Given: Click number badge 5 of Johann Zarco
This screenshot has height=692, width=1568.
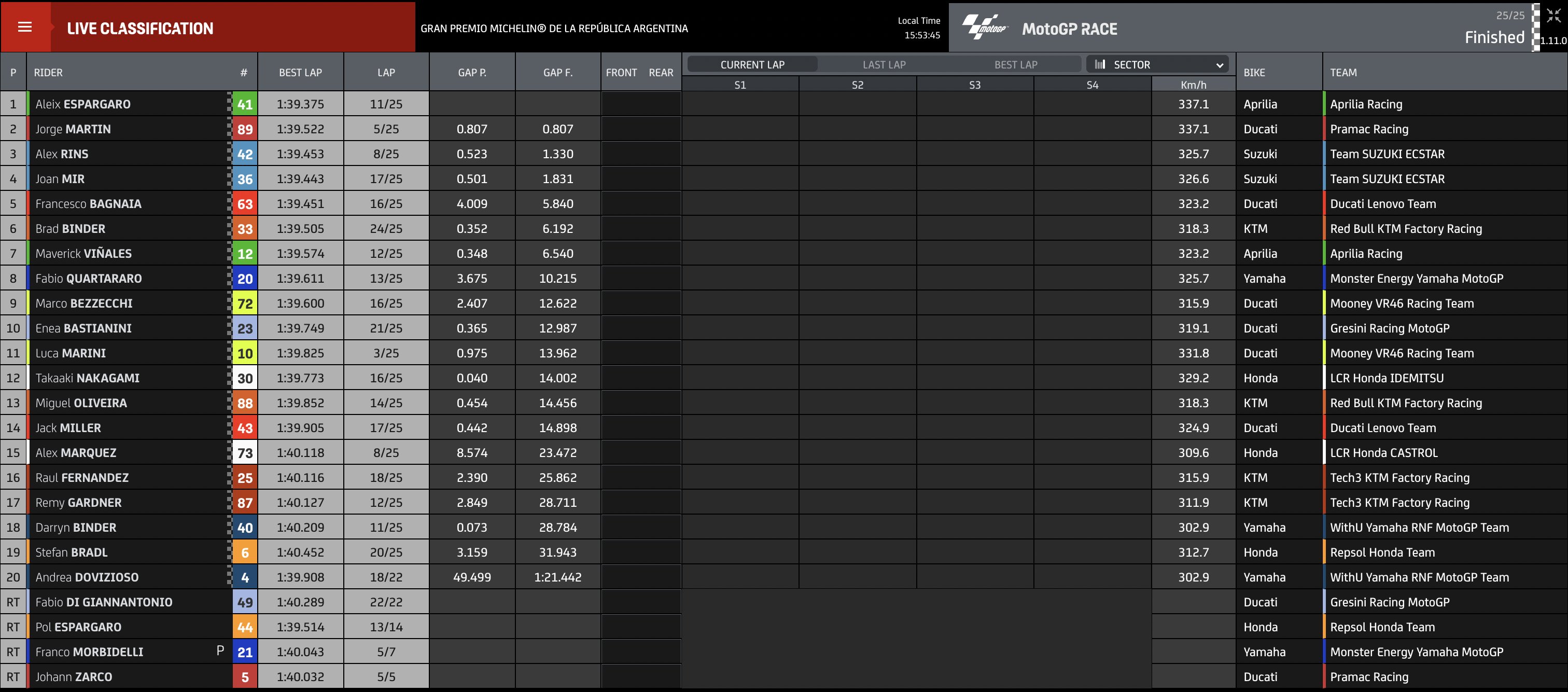Looking at the screenshot, I should pos(245,677).
